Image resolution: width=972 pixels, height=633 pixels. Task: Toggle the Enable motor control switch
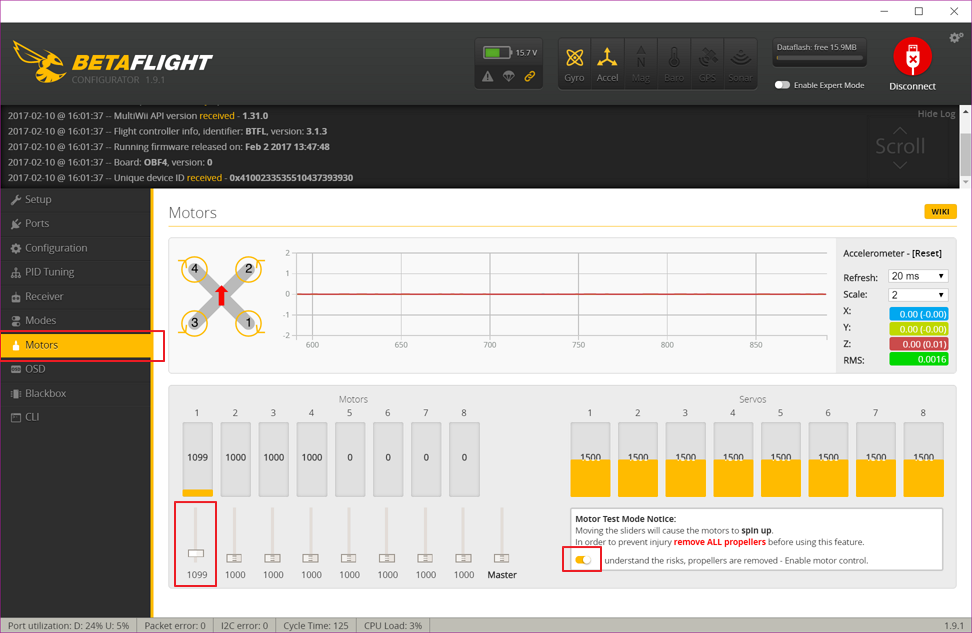[583, 560]
